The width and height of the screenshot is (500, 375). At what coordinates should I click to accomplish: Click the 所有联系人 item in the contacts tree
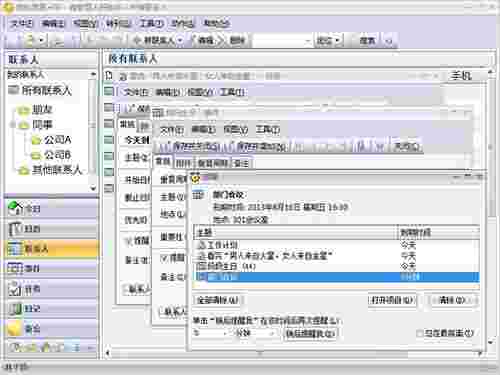(46, 90)
